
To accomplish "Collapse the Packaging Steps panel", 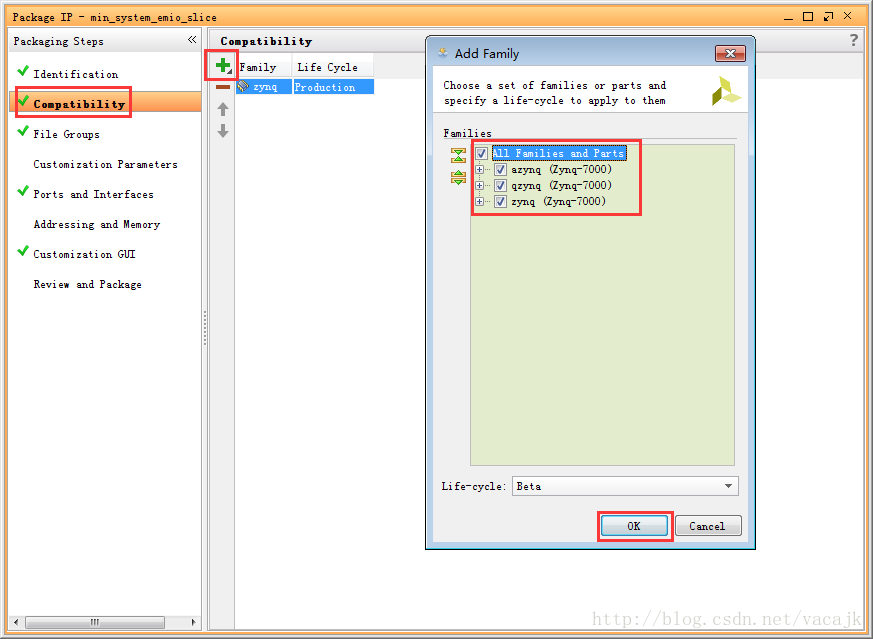I will tap(192, 40).
